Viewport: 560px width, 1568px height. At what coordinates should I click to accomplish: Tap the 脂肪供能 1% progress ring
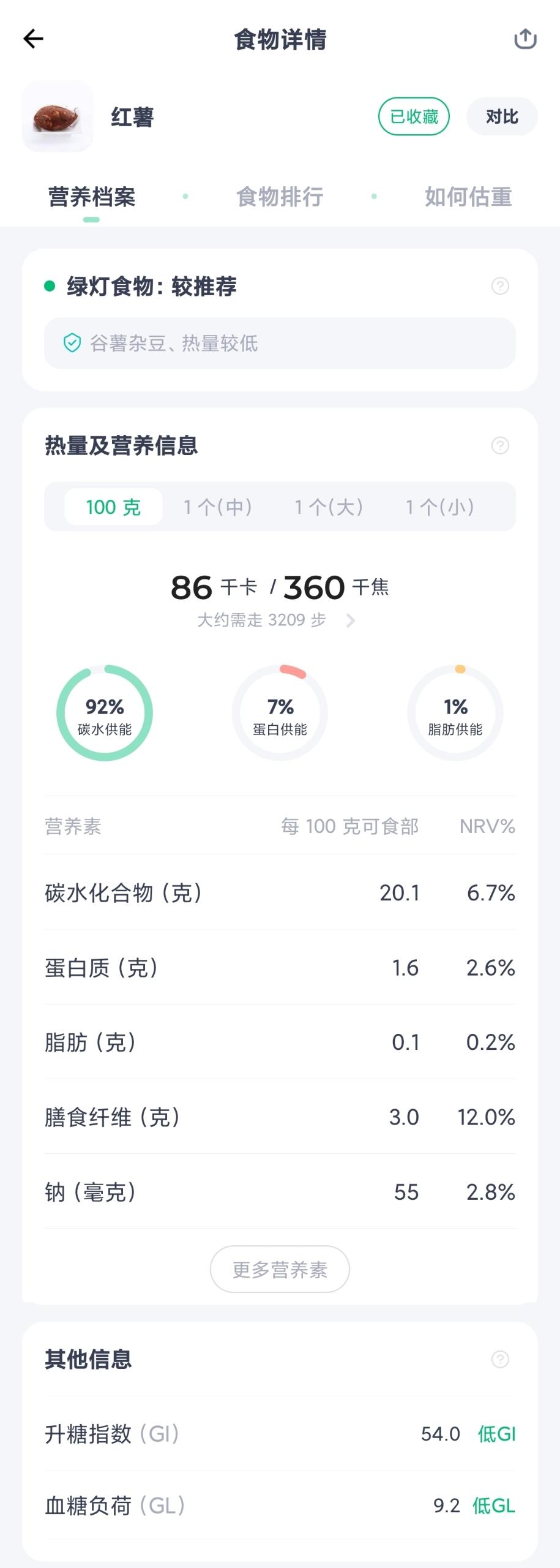tap(455, 713)
